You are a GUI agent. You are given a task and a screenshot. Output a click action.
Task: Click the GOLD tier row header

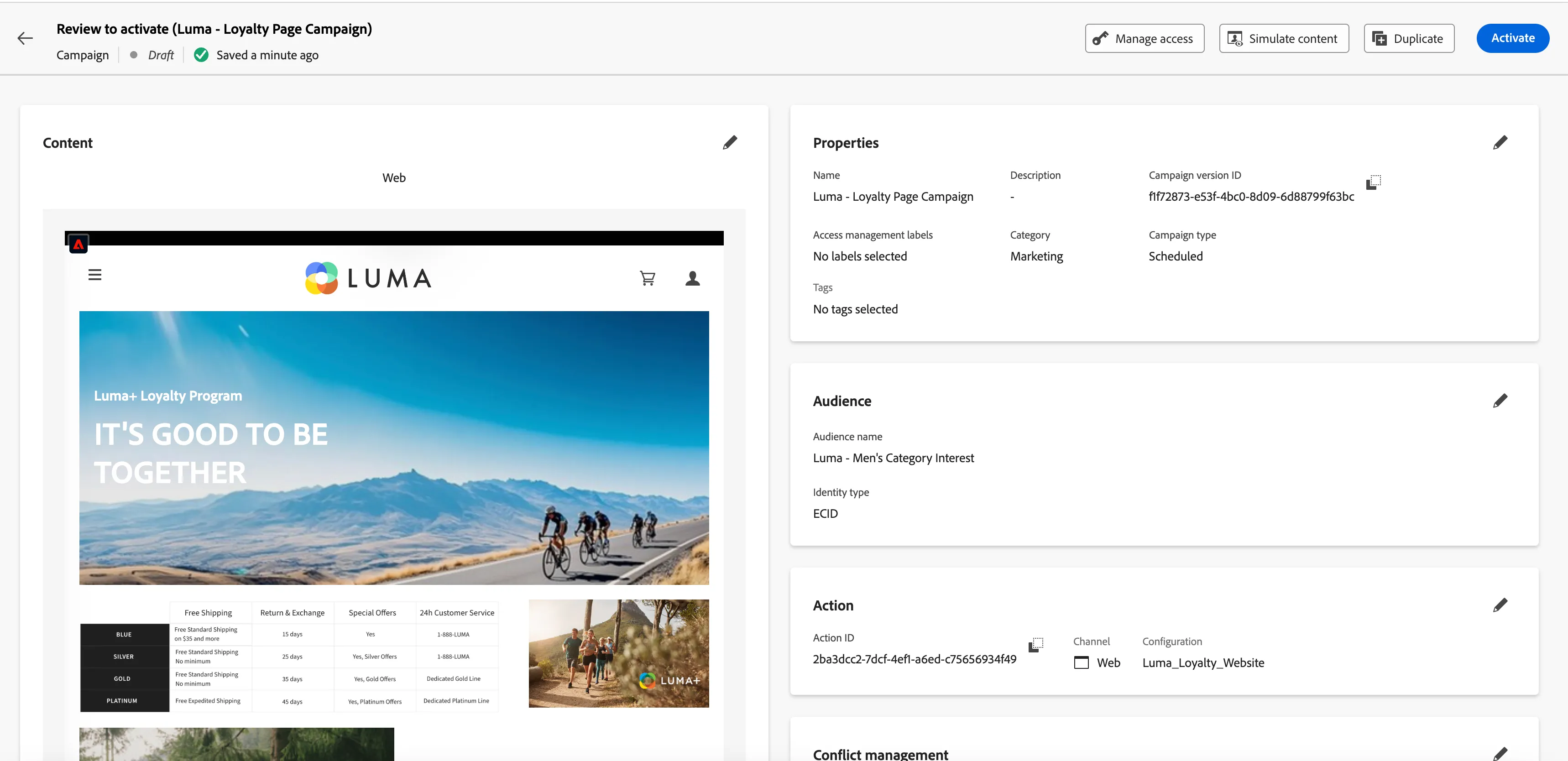[124, 679]
